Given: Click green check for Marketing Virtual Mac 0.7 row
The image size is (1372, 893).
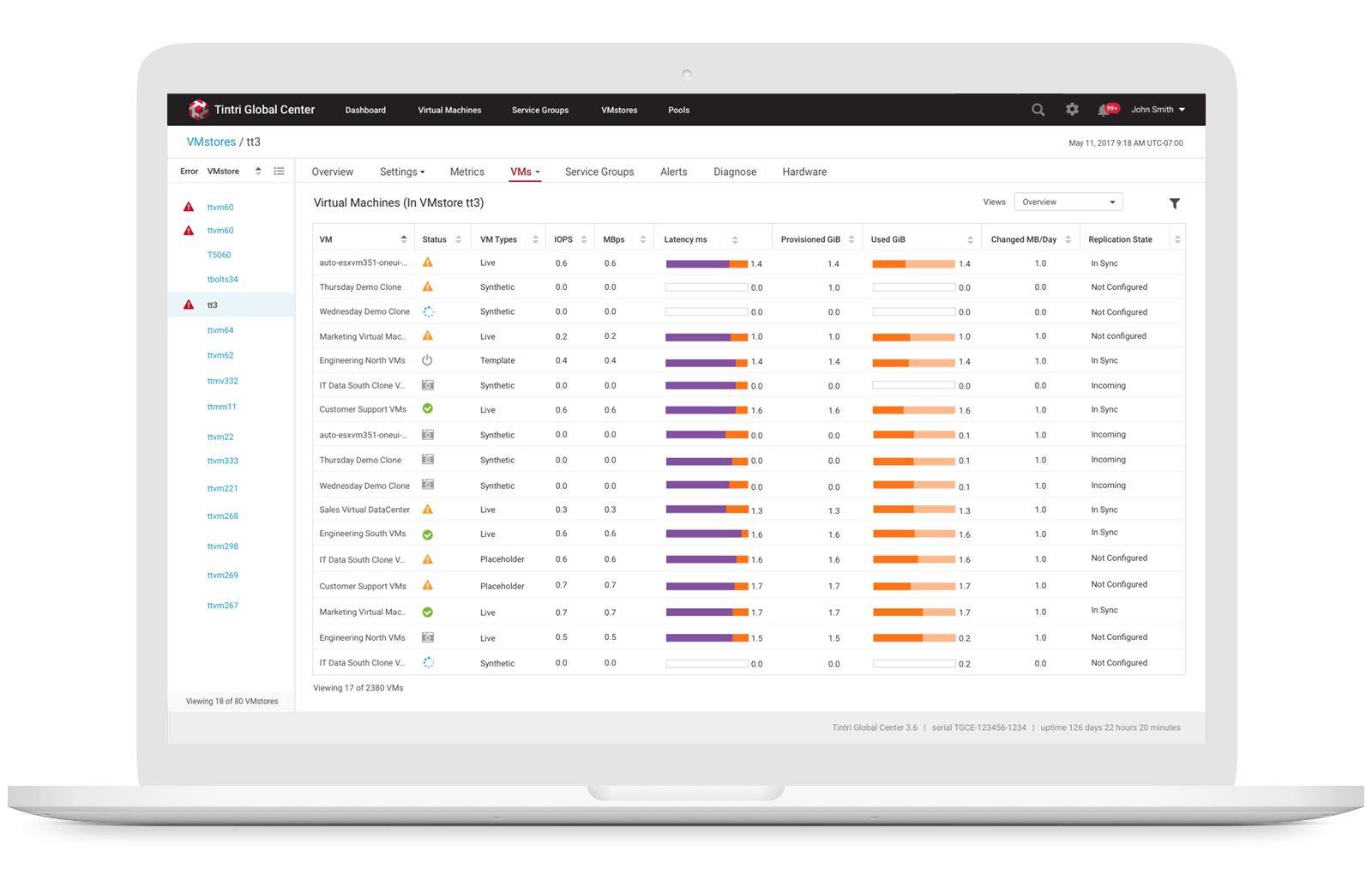Looking at the screenshot, I should coord(428,612).
